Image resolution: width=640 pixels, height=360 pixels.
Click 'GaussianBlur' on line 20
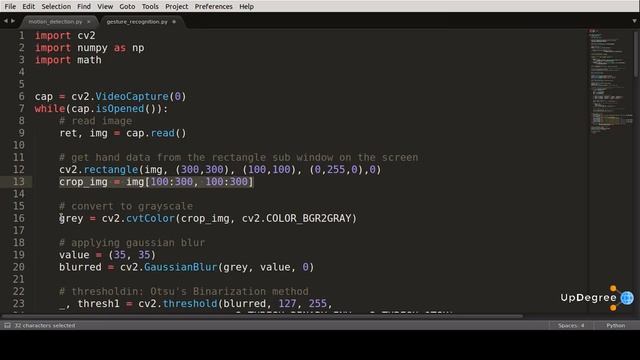(180, 267)
